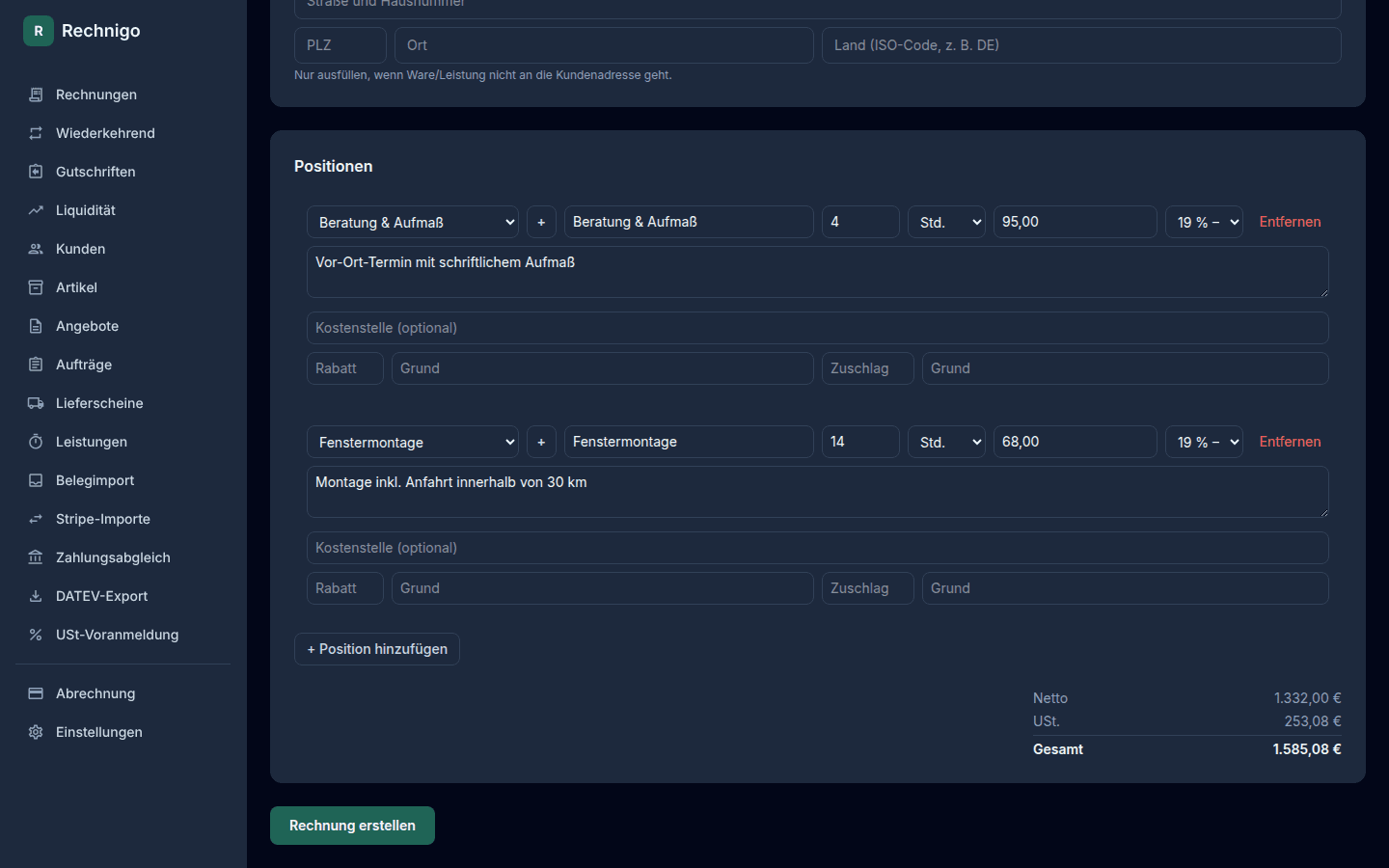Open the Fenstermontage article dropdown

point(413,442)
